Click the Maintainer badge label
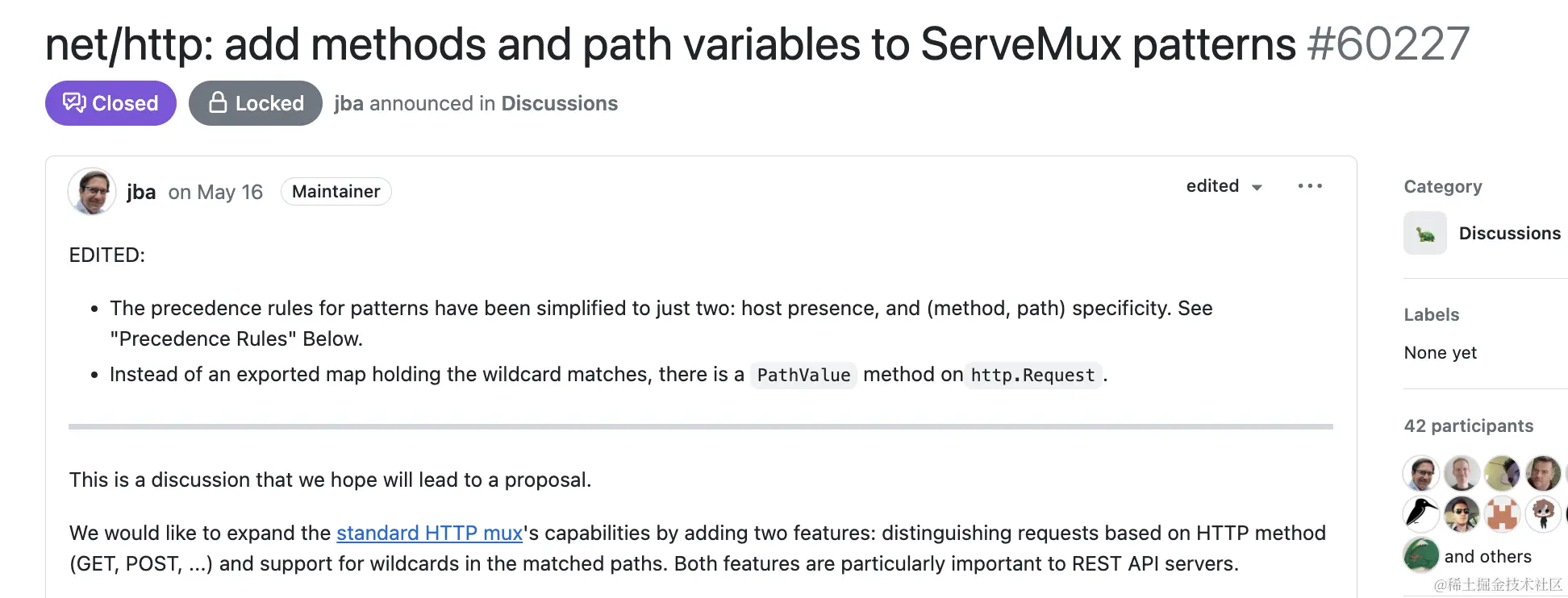The width and height of the screenshot is (1568, 598). coord(336,192)
